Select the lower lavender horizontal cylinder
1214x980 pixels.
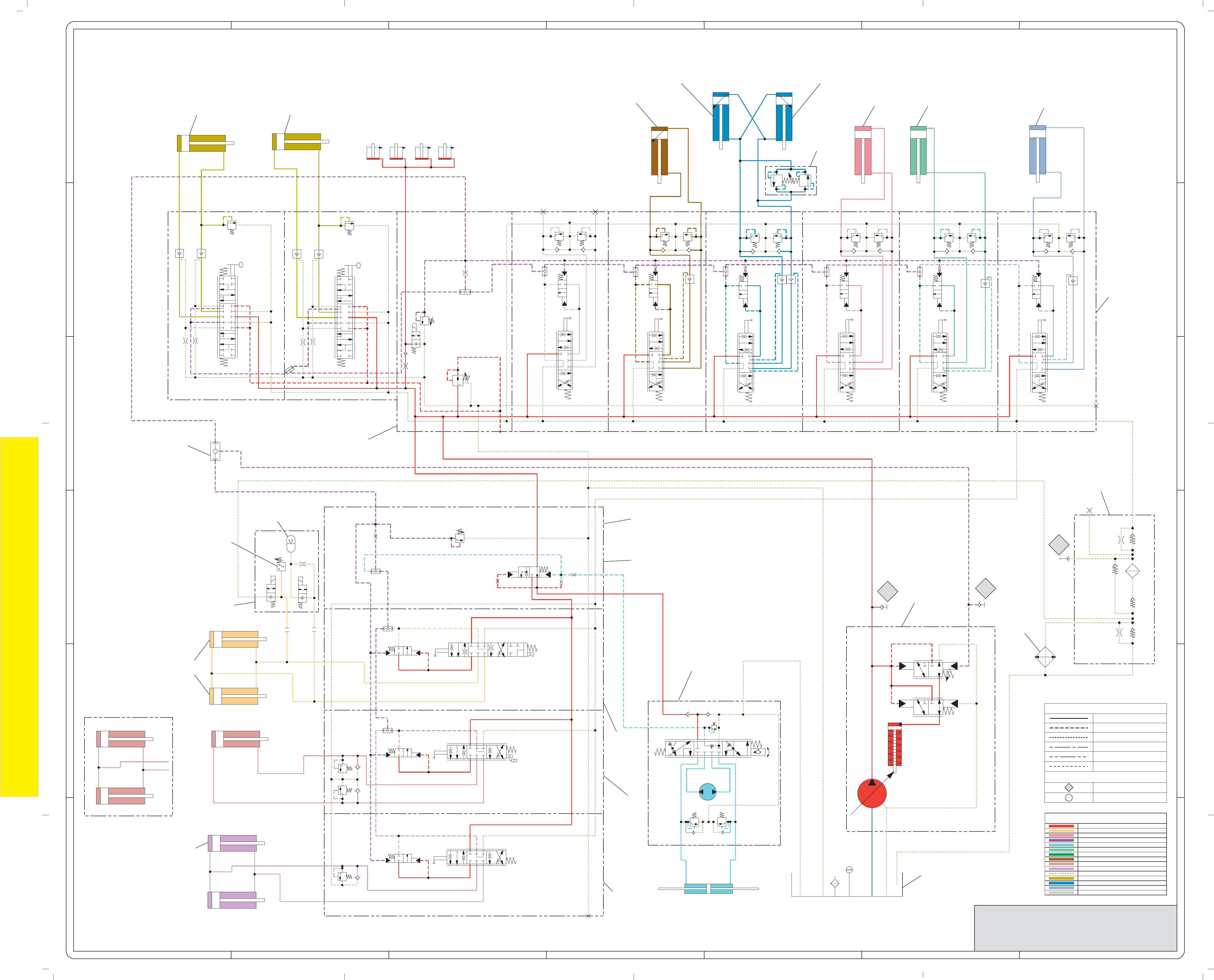point(236,900)
